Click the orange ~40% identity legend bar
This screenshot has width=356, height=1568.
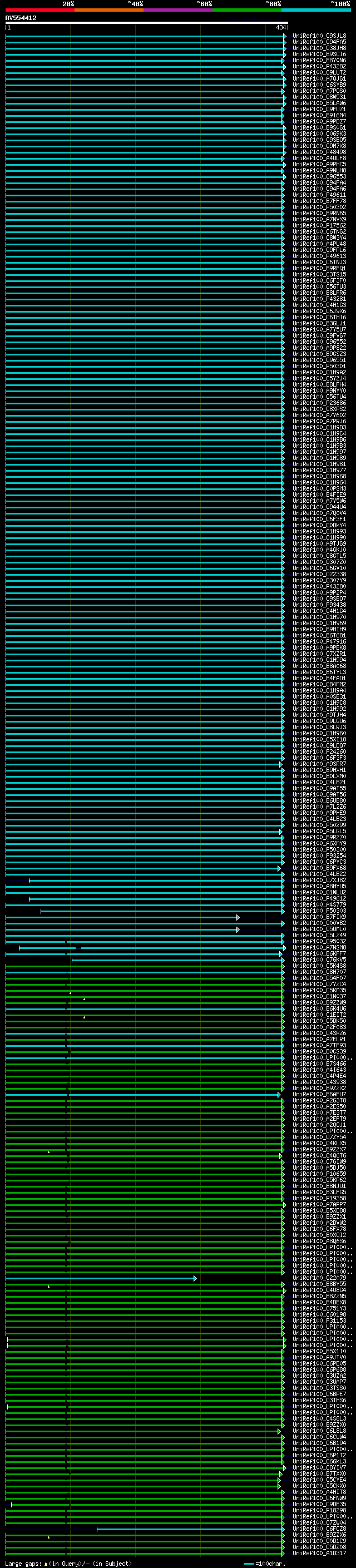point(109,10)
